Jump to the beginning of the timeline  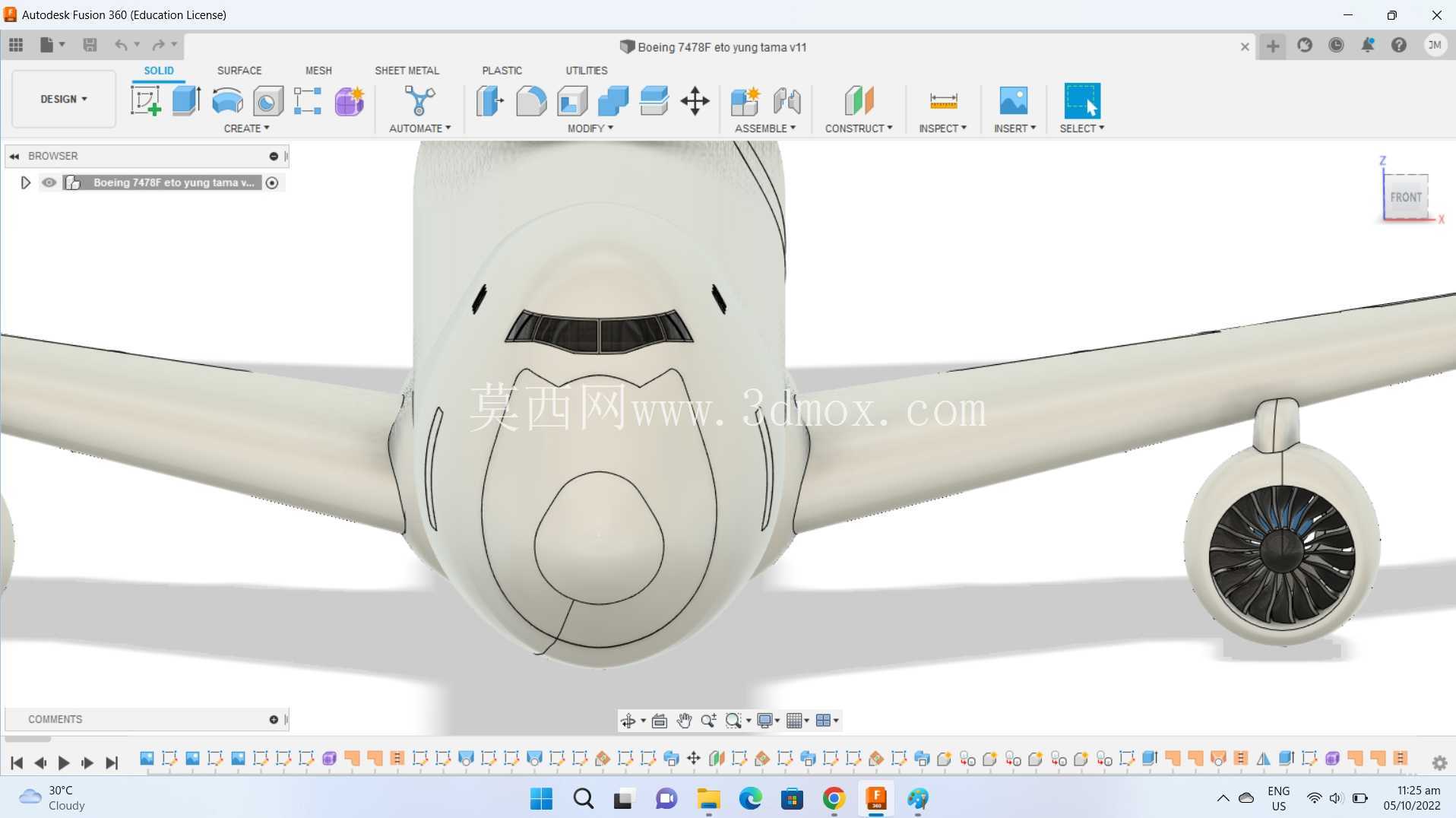click(x=17, y=763)
